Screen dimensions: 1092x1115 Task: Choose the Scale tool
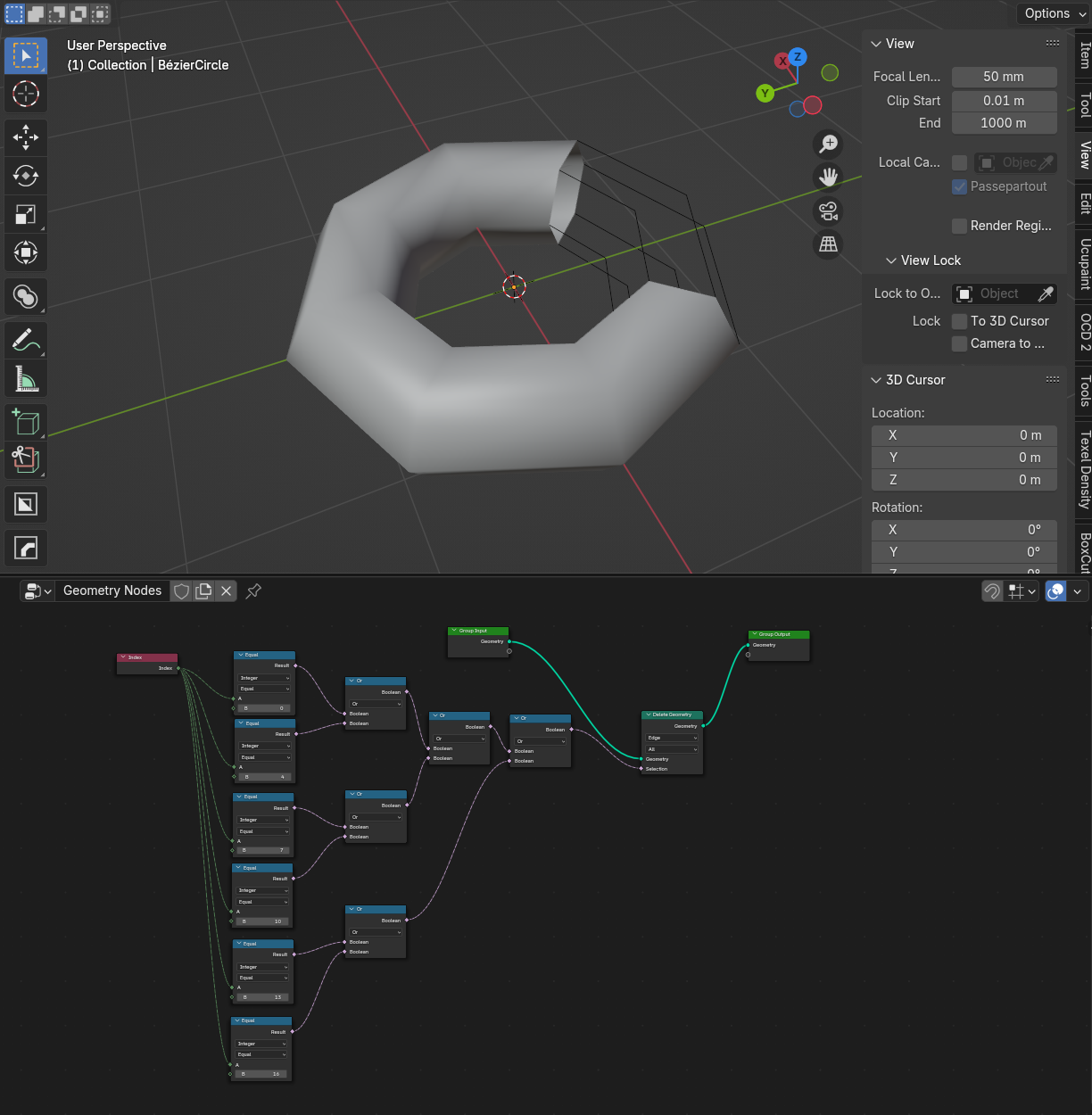26,214
